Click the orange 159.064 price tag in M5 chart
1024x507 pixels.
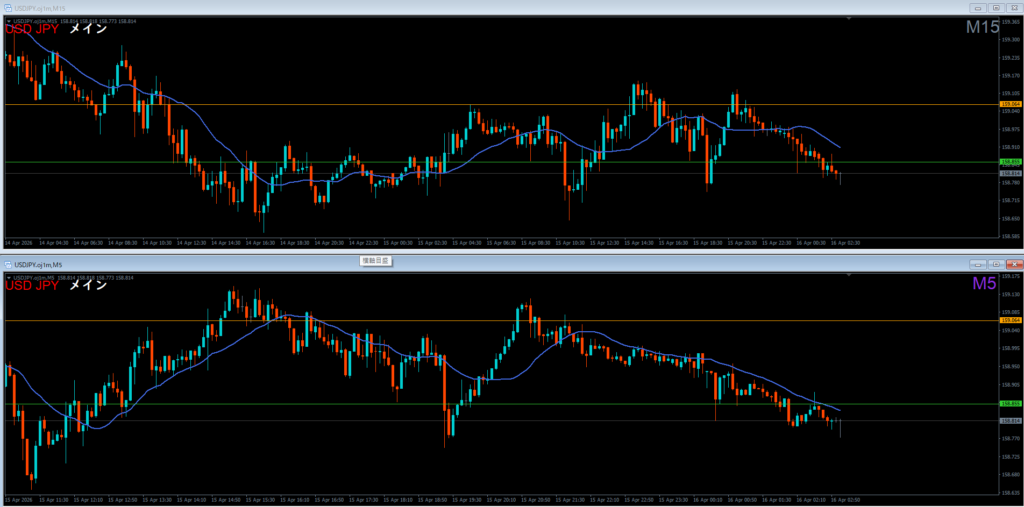click(1011, 320)
